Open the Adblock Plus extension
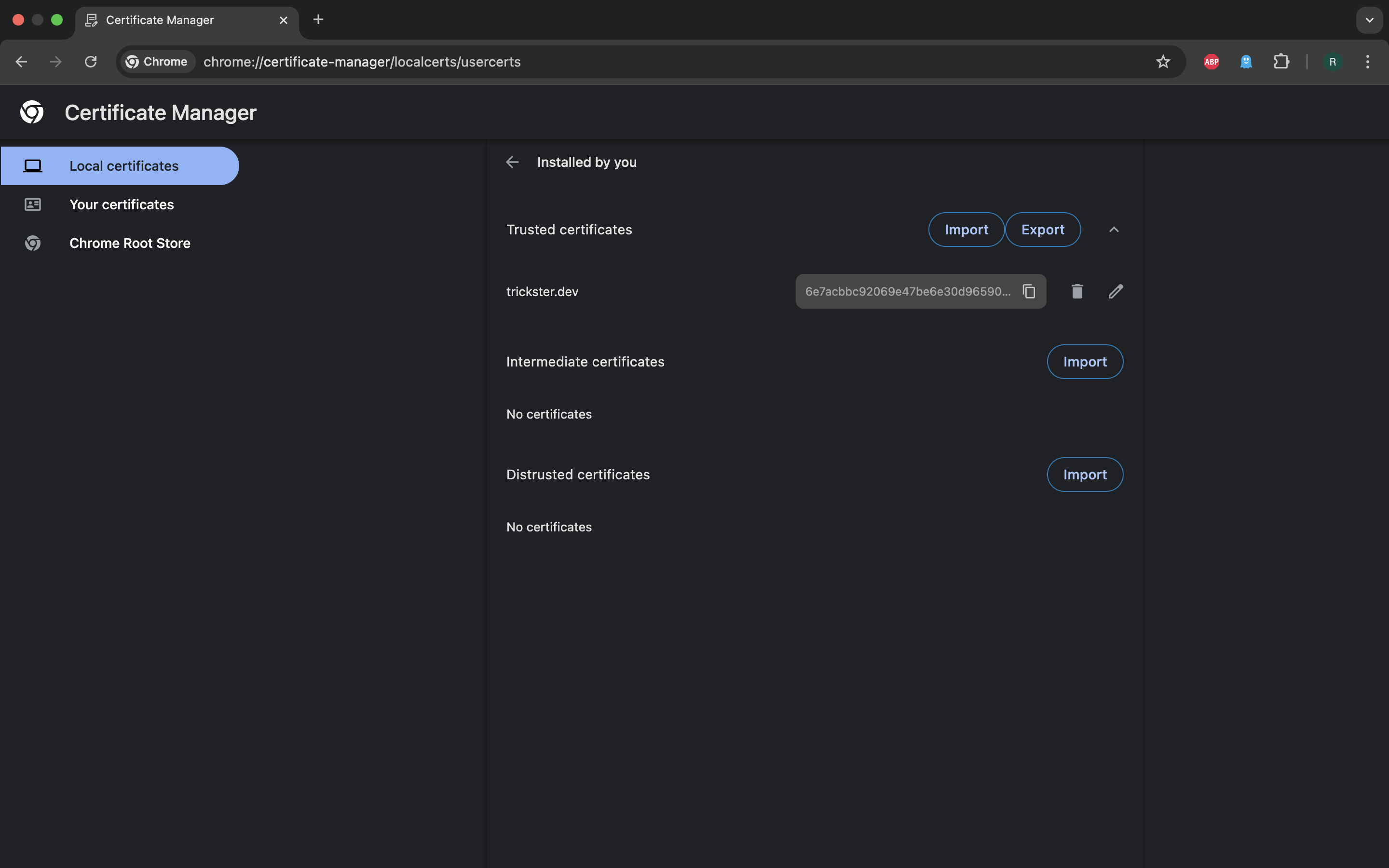This screenshot has width=1389, height=868. (1211, 62)
